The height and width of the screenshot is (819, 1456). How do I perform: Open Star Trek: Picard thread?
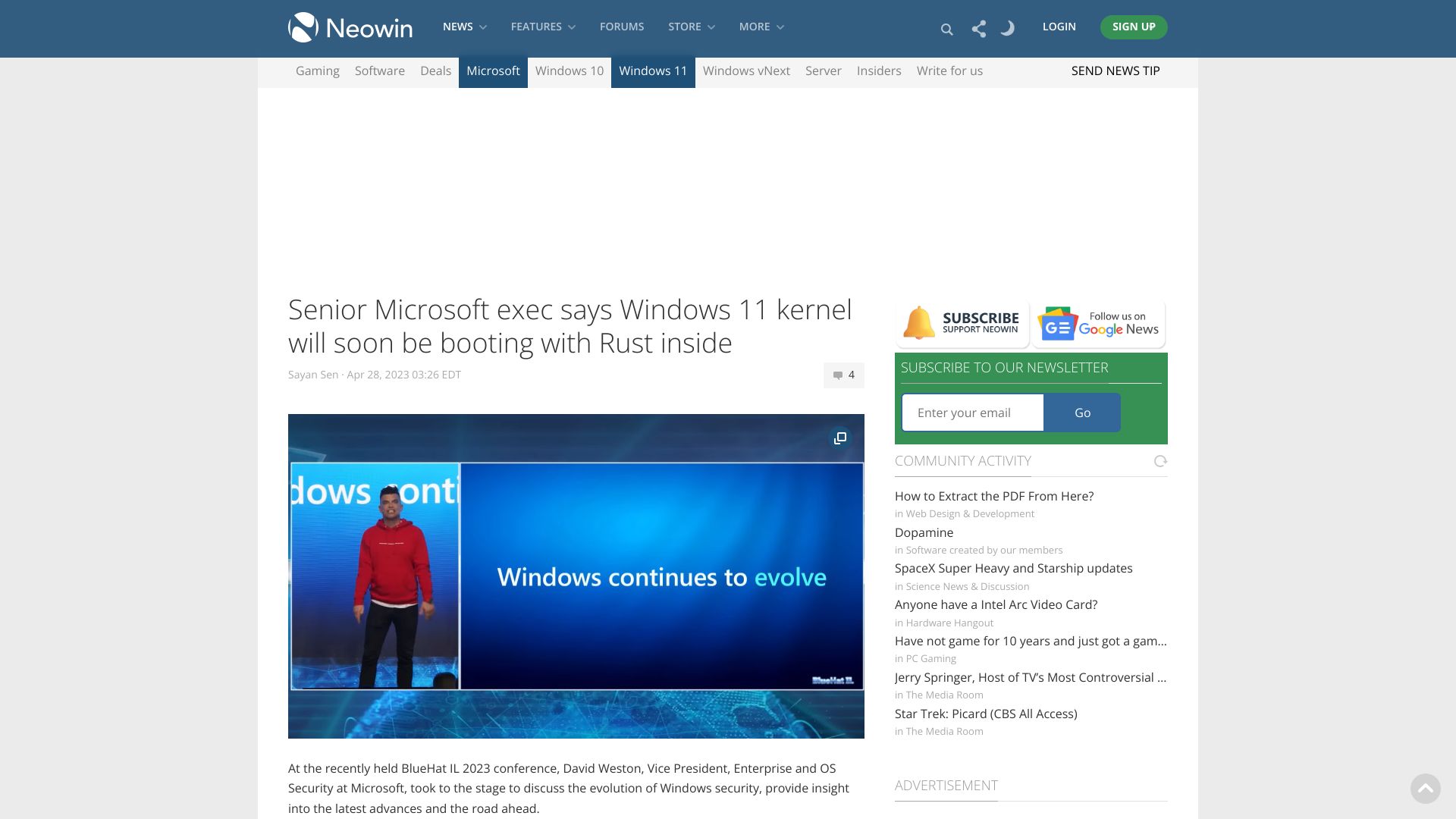[x=986, y=714]
